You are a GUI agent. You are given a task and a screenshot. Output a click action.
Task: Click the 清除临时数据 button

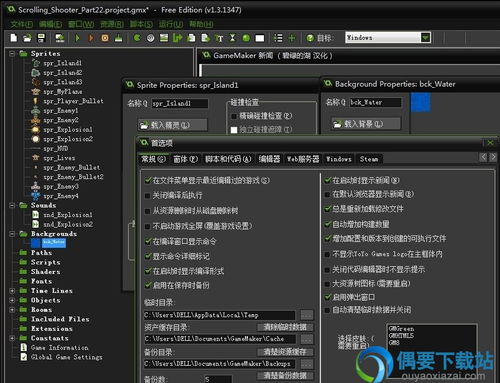tap(285, 327)
